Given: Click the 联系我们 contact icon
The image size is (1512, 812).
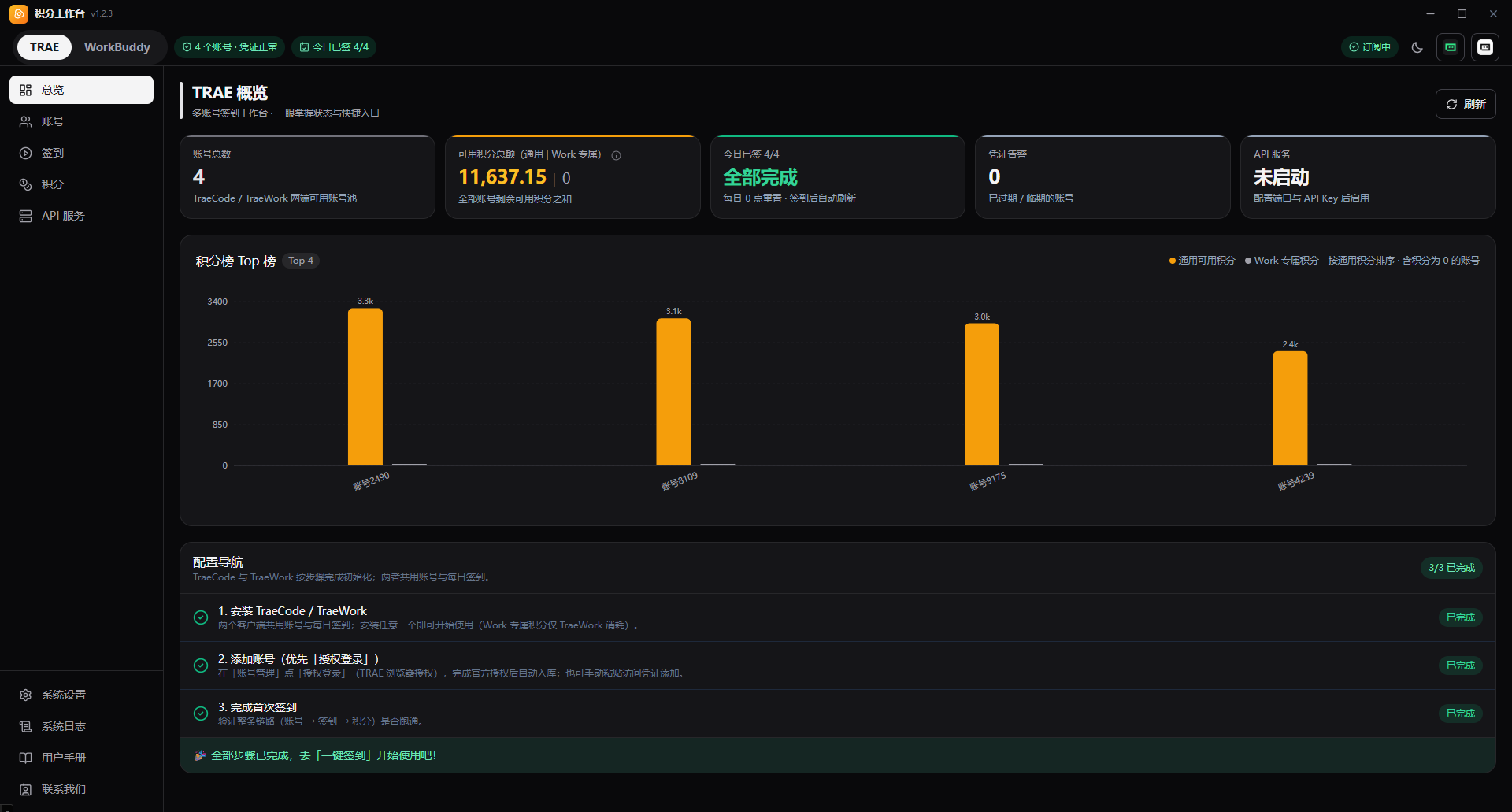Looking at the screenshot, I should pos(26,789).
